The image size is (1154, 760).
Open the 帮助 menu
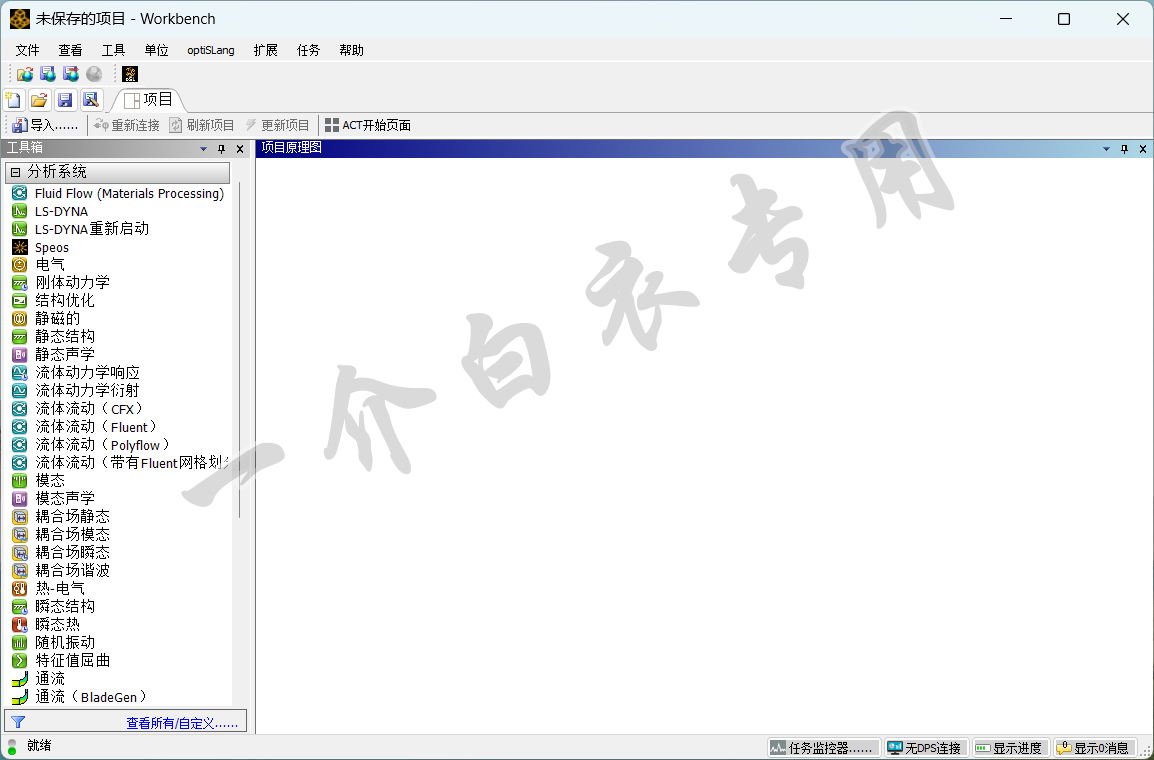click(x=352, y=50)
